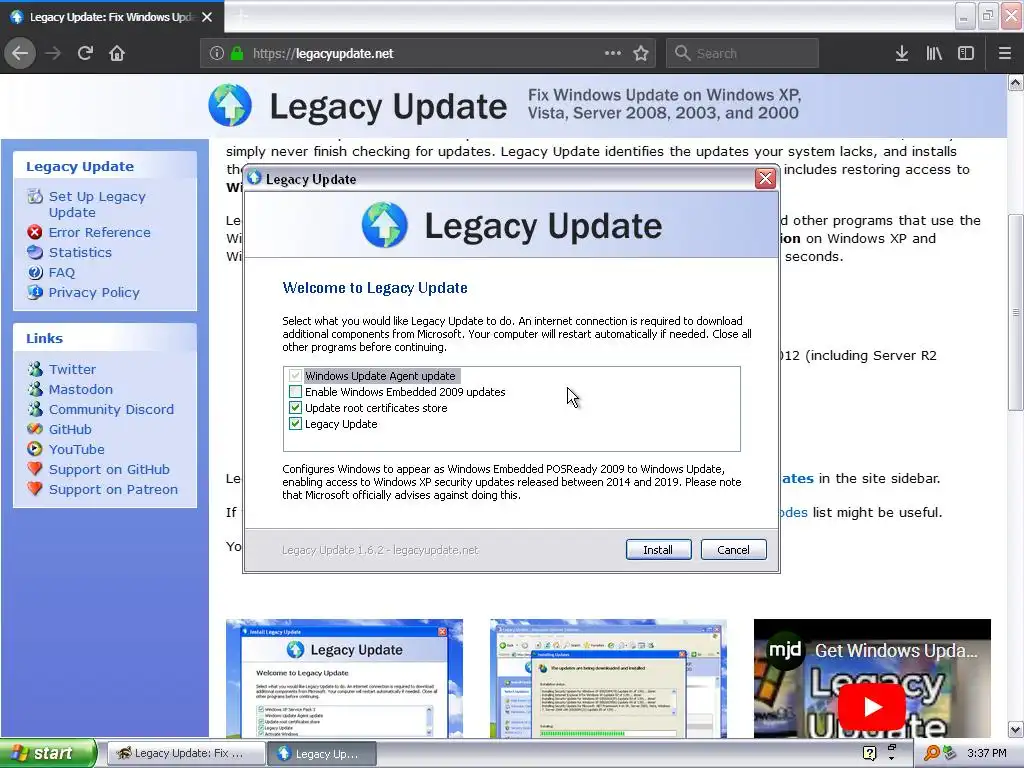The height and width of the screenshot is (768, 1024).
Task: Click the Legacy Update globe logo on webpage header
Action: (x=230, y=105)
